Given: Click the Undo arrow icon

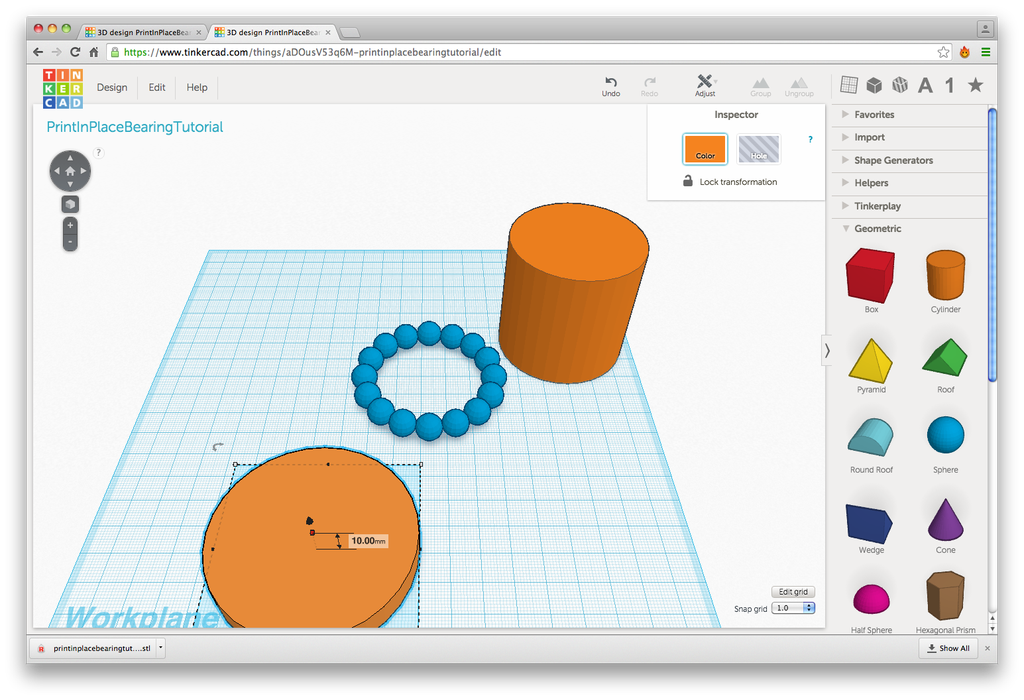Looking at the screenshot, I should pos(611,82).
